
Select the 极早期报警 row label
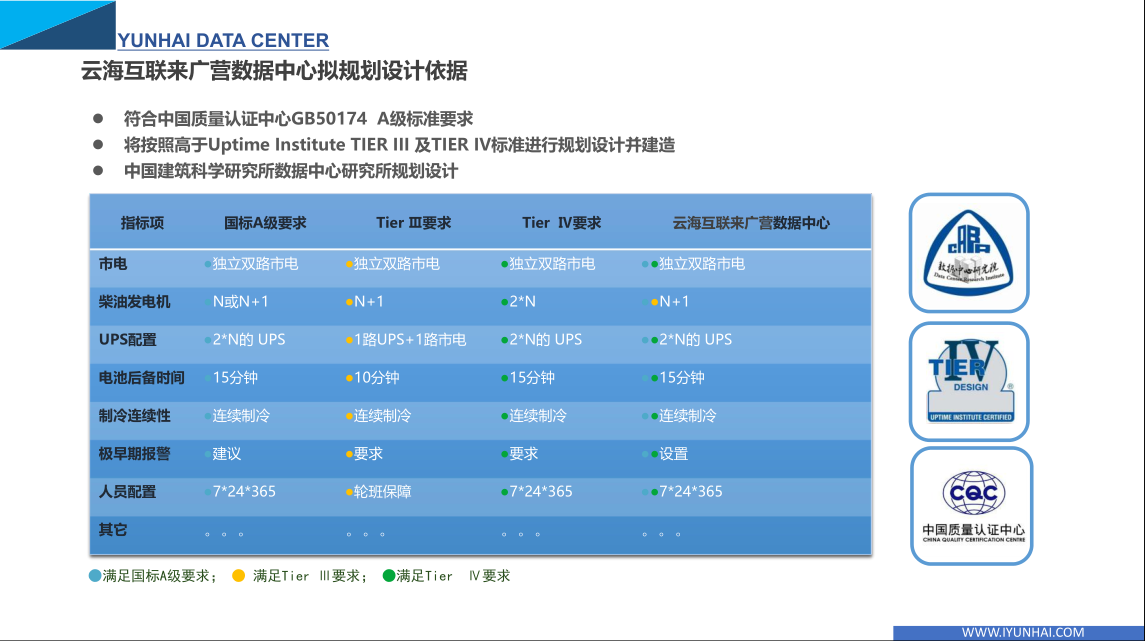pyautogui.click(x=134, y=454)
